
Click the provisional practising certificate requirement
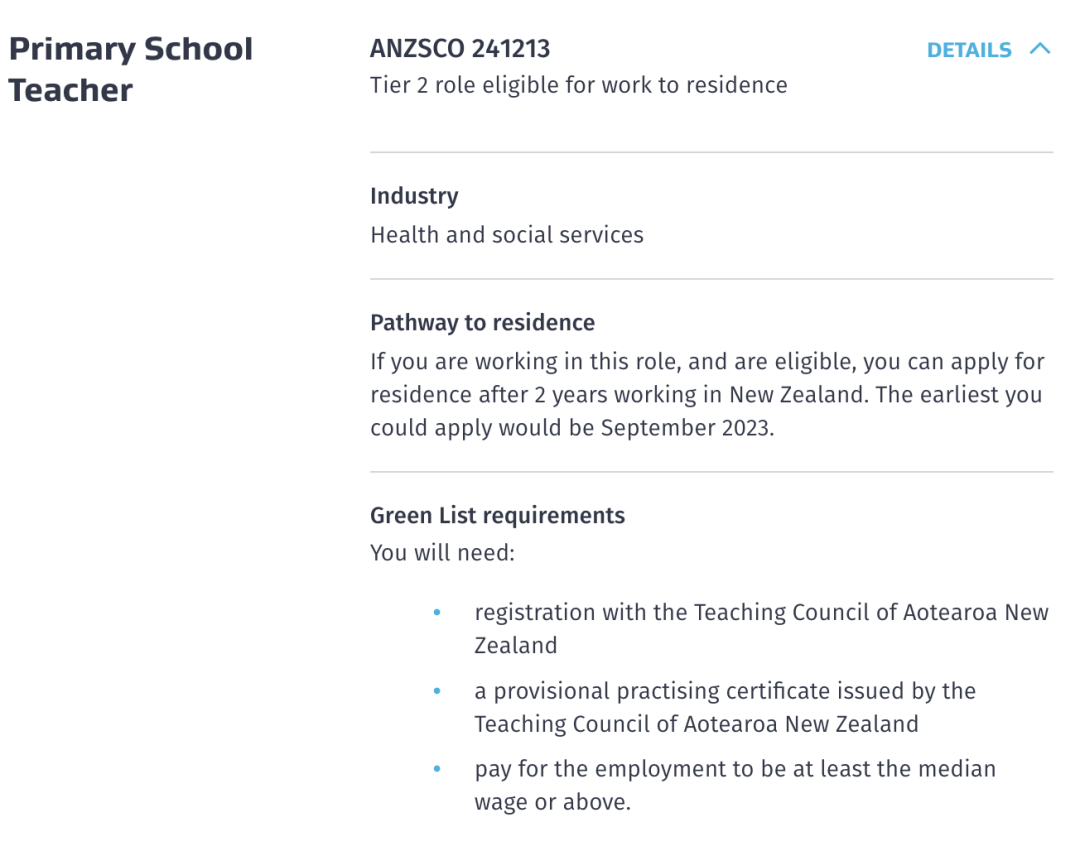tap(725, 707)
